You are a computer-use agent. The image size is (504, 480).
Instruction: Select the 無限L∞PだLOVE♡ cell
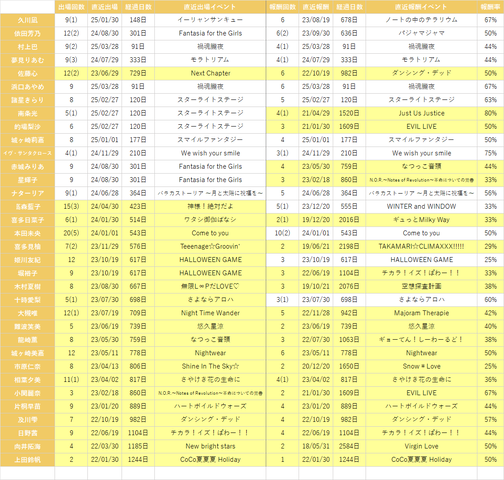pos(210,286)
